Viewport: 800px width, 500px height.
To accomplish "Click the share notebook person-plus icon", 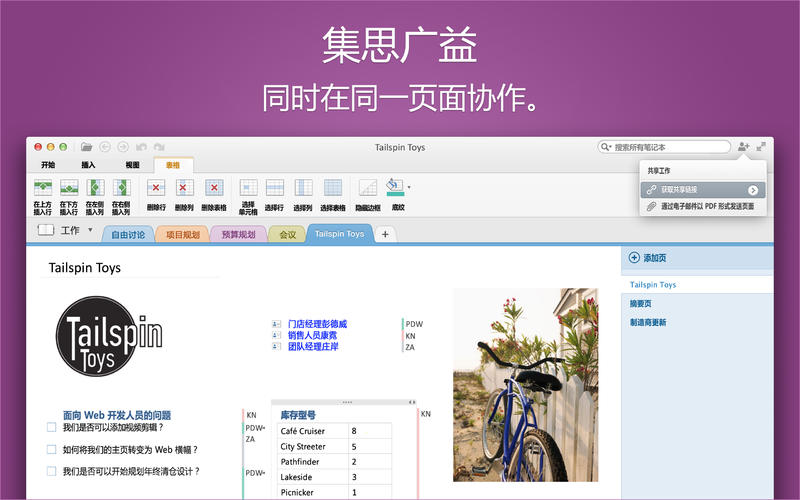I will 743,147.
